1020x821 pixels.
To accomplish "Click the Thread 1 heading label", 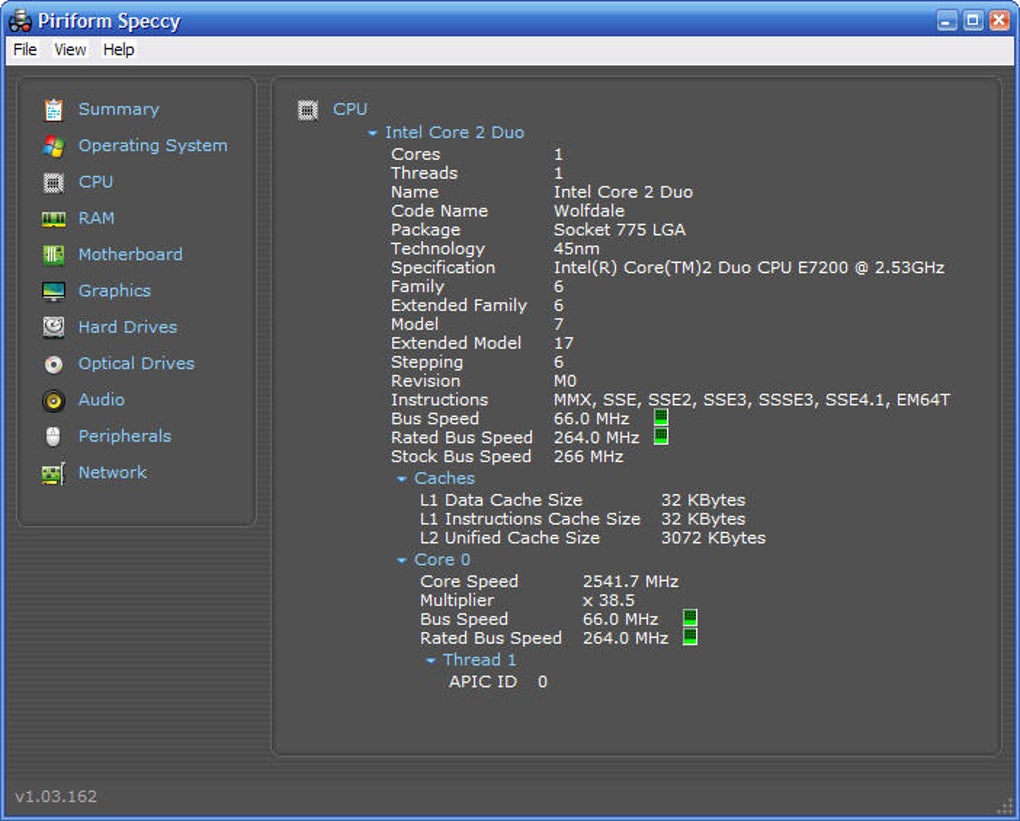I will (x=479, y=660).
